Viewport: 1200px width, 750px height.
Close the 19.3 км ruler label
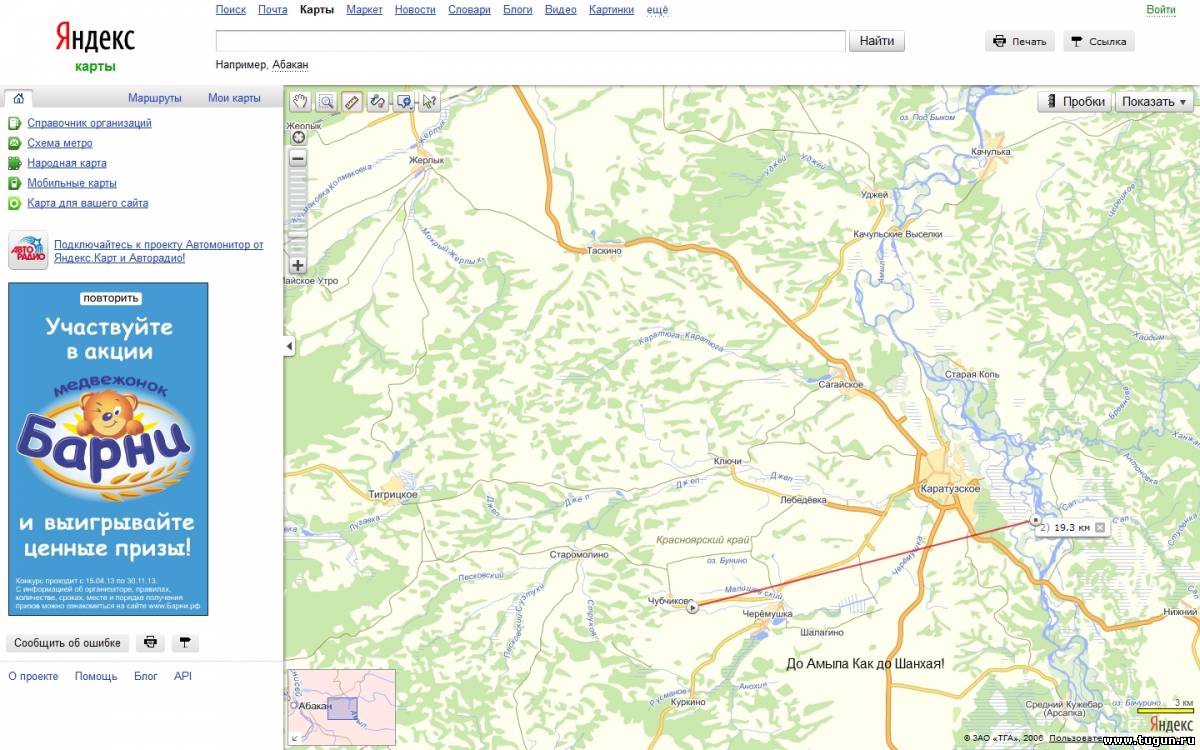(x=1099, y=527)
